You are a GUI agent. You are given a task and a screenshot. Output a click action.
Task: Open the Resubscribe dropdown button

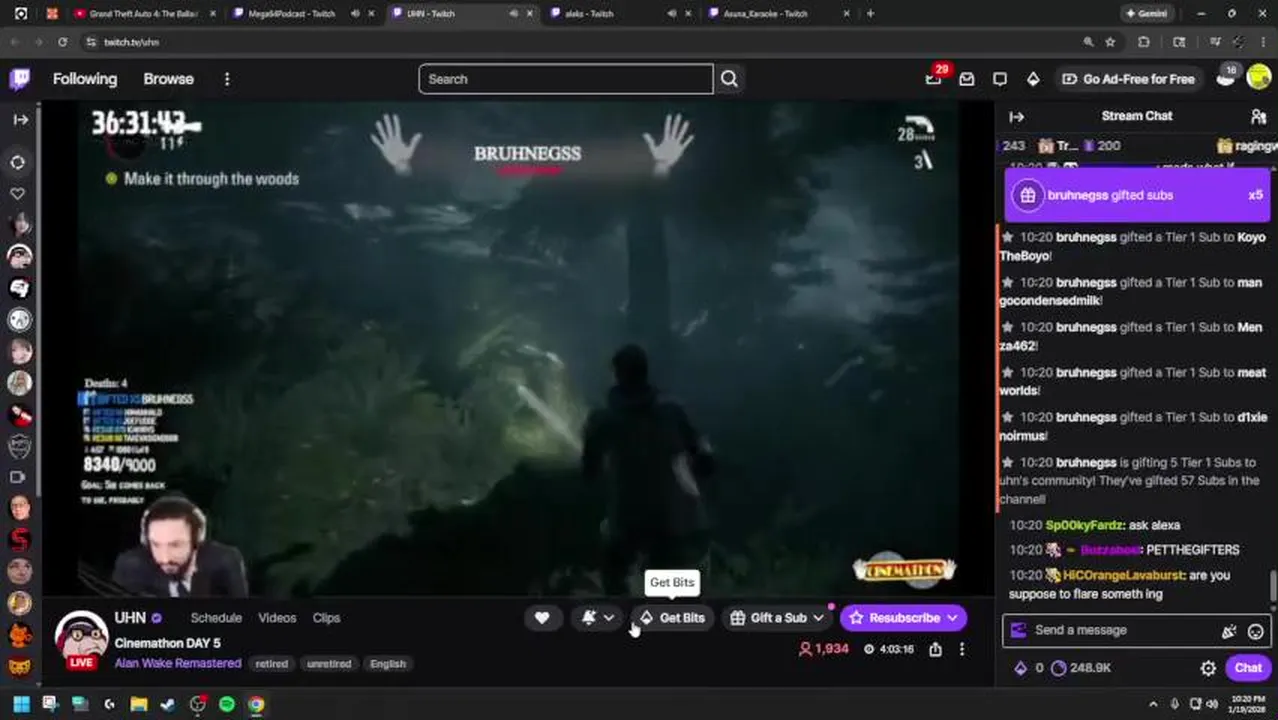pyautogui.click(x=903, y=618)
